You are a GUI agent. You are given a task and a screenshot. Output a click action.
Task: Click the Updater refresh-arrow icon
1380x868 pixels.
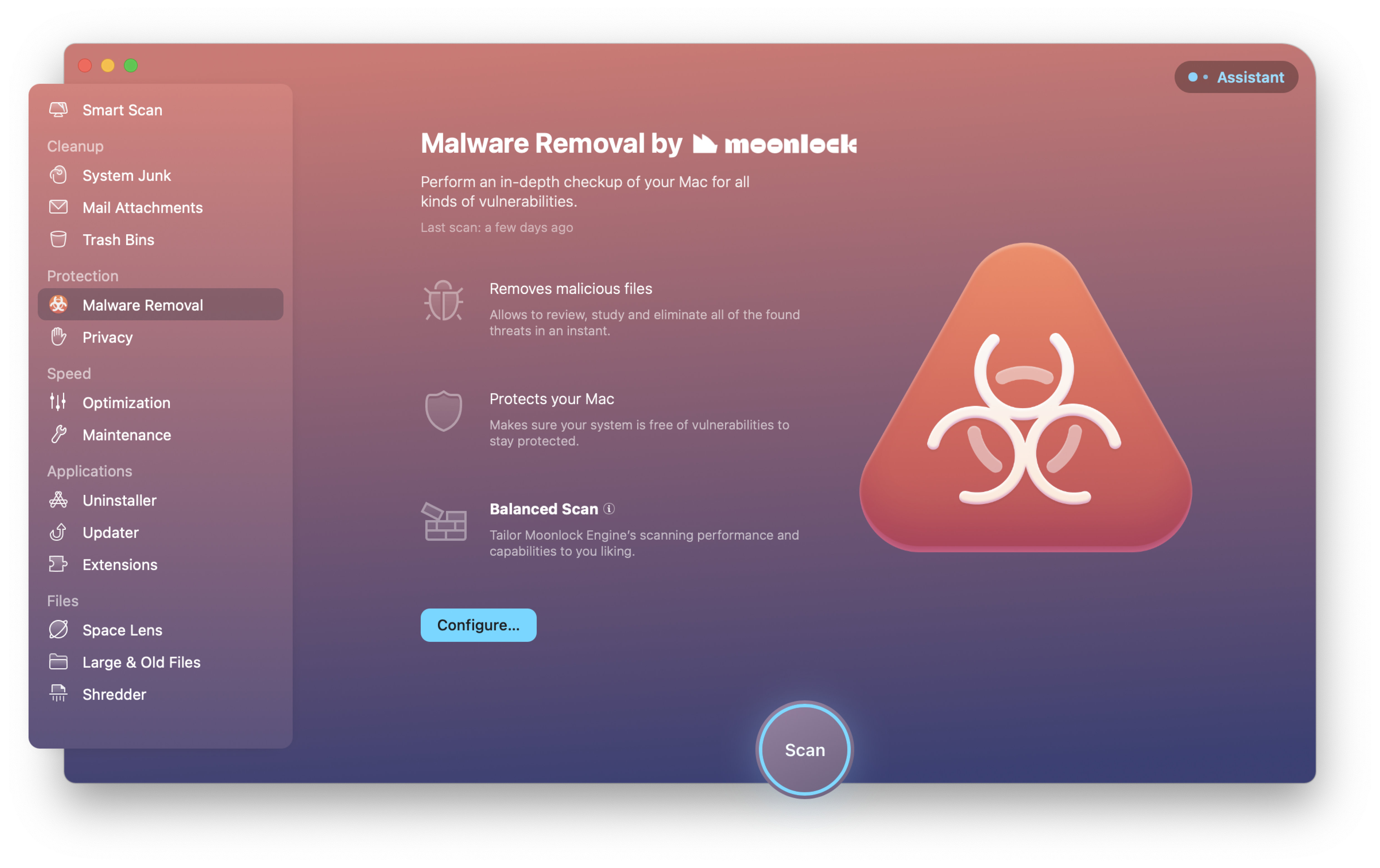(x=58, y=532)
